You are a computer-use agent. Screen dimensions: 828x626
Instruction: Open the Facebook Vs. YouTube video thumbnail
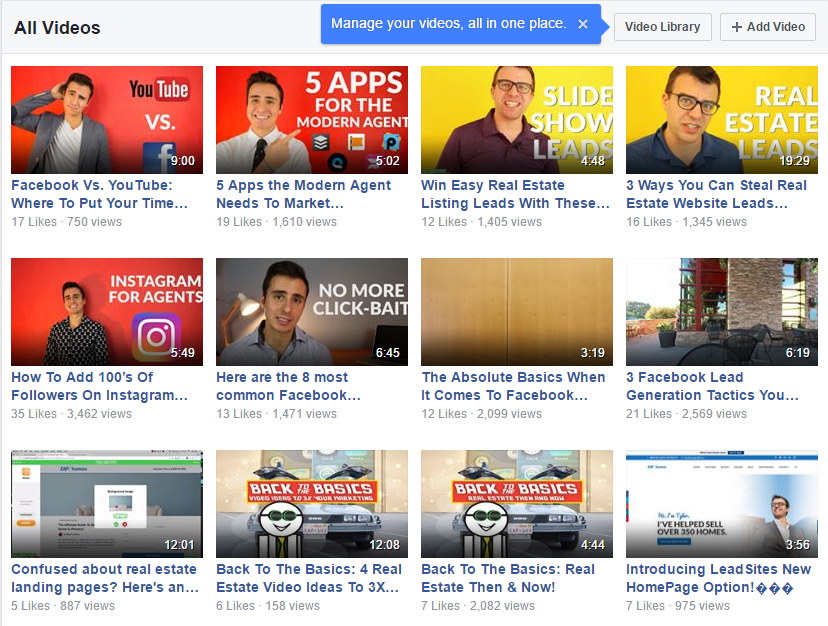pyautogui.click(x=107, y=120)
